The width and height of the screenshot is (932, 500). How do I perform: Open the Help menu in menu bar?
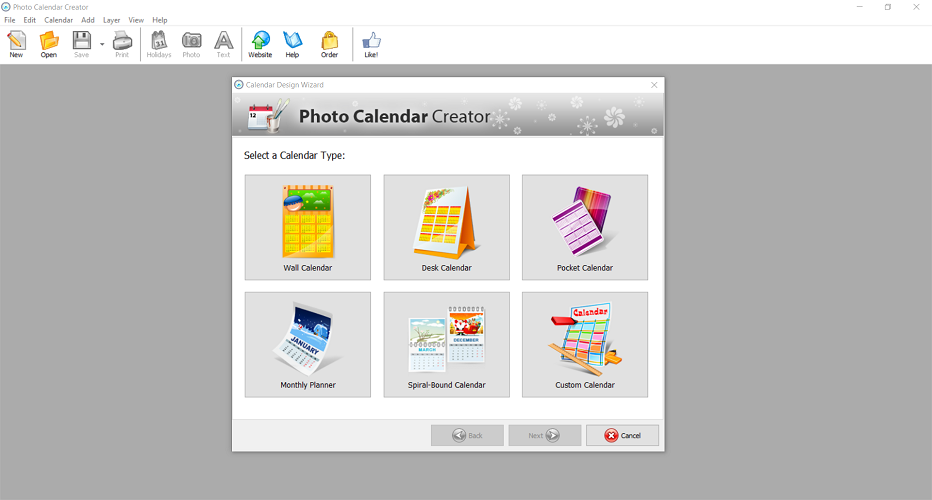point(159,20)
